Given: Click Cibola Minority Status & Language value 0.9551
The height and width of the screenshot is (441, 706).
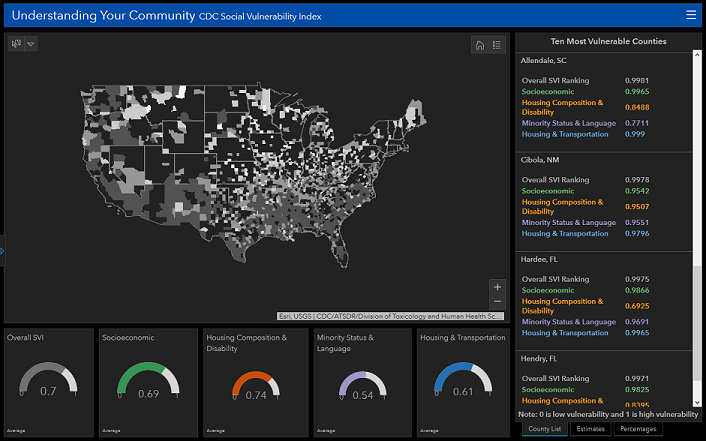Looking at the screenshot, I should pyautogui.click(x=637, y=223).
